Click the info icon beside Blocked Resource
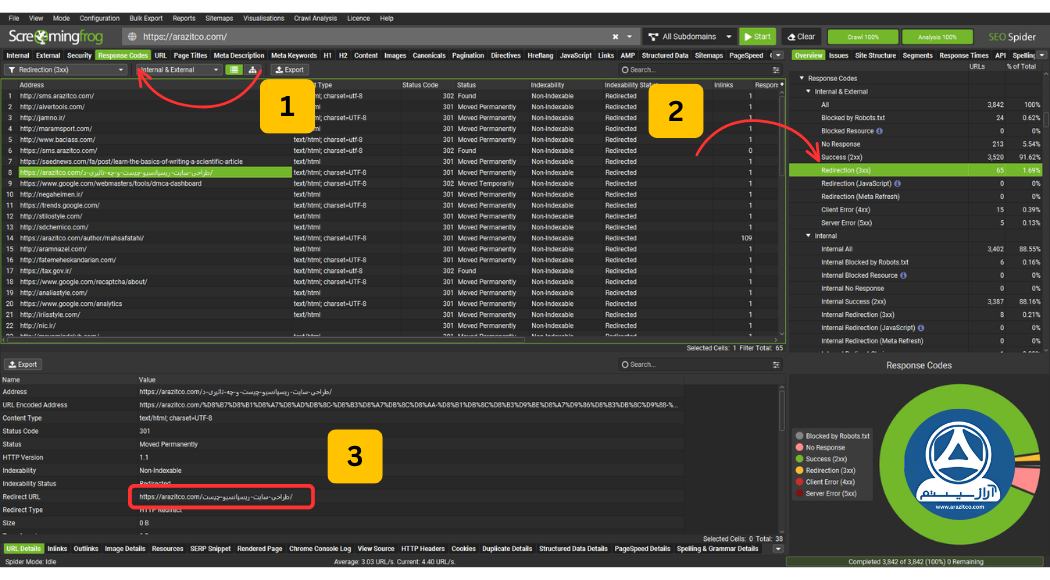 [879, 131]
